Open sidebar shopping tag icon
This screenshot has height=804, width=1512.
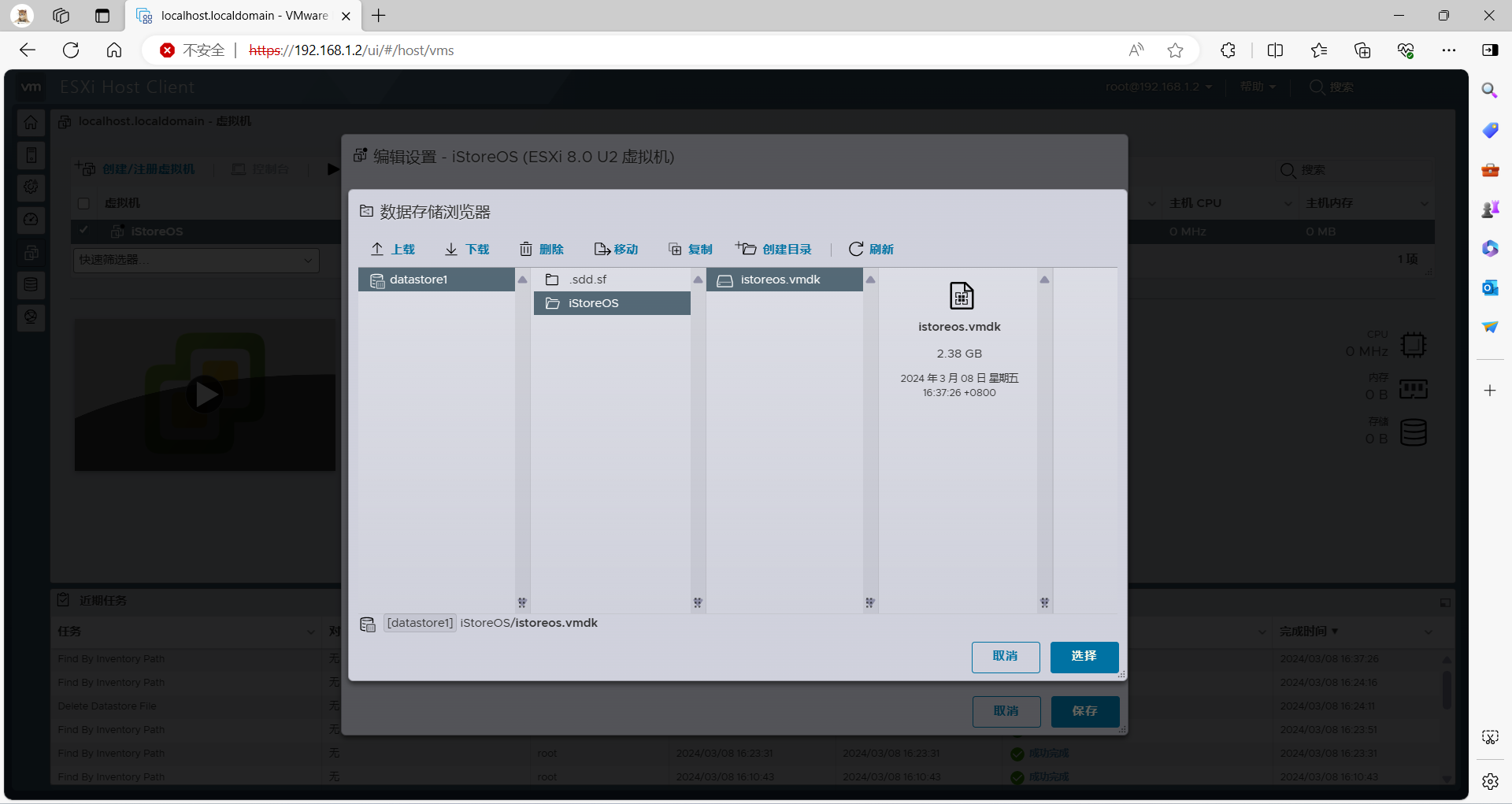(x=1490, y=130)
